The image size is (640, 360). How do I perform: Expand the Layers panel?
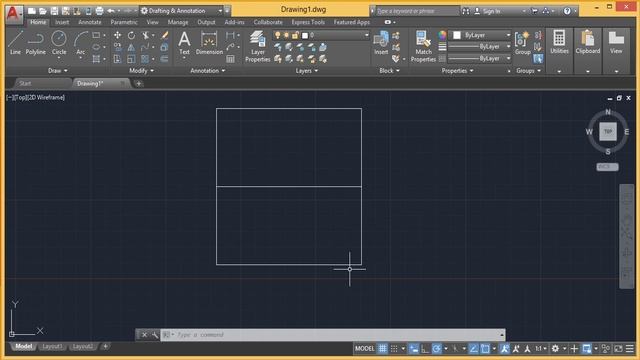coord(307,71)
